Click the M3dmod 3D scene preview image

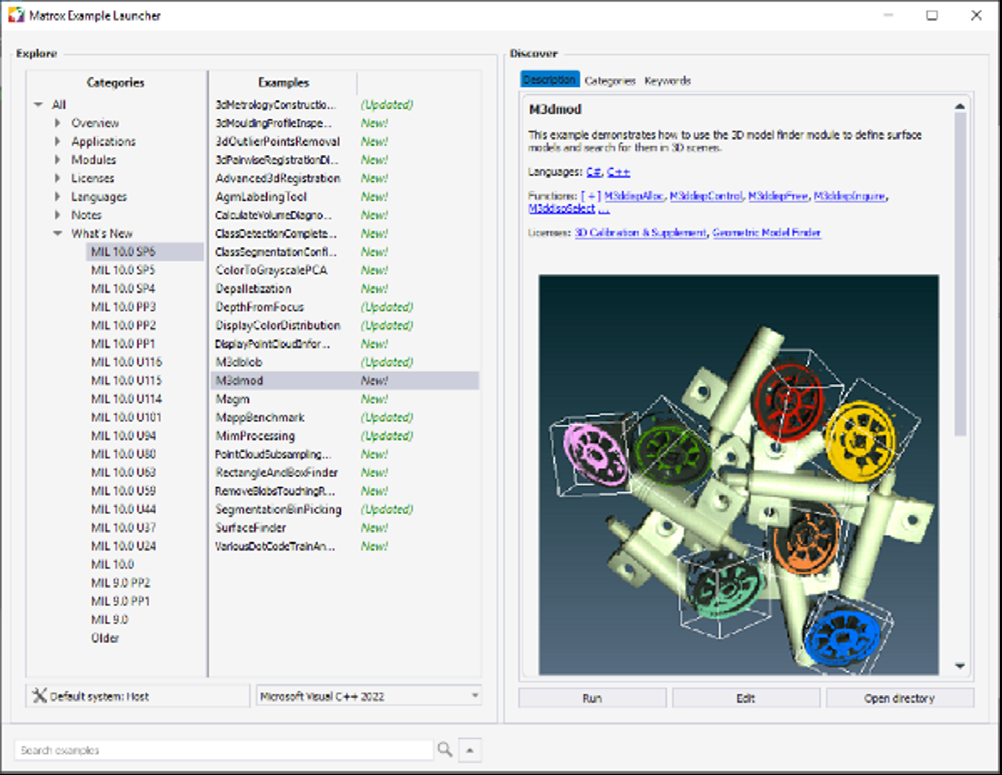(739, 475)
